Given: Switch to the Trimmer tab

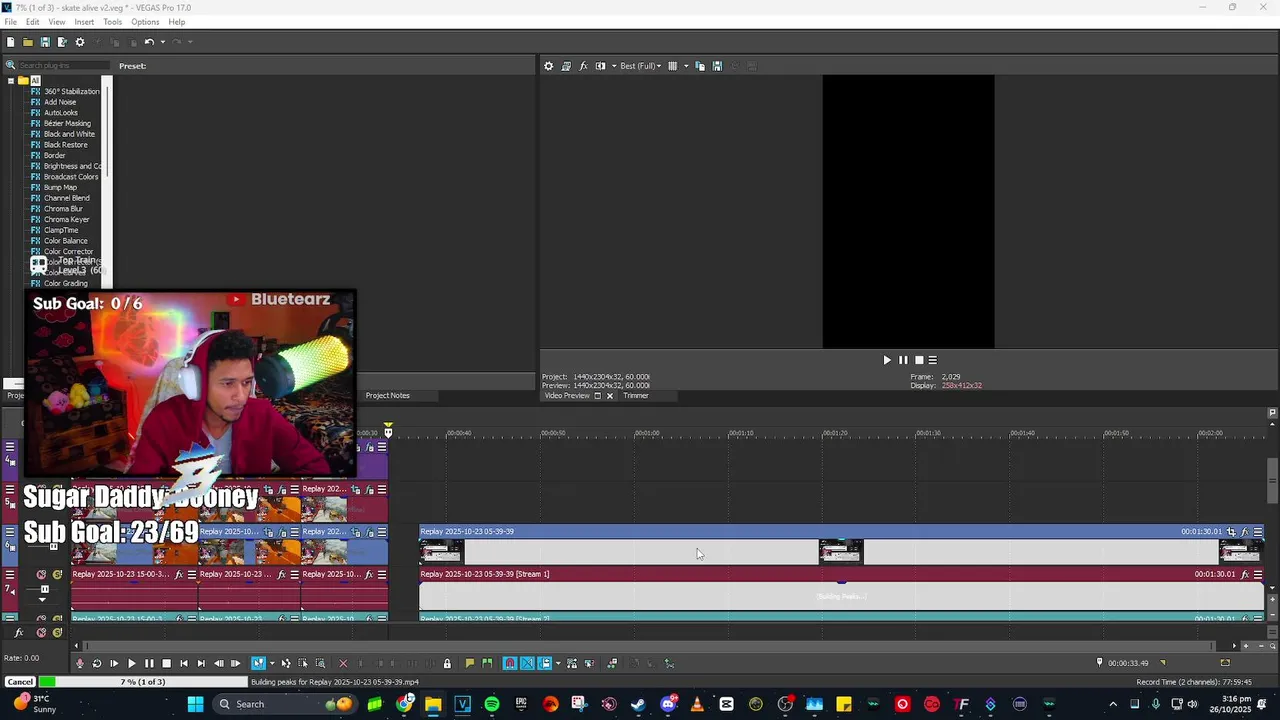Looking at the screenshot, I should tap(636, 396).
